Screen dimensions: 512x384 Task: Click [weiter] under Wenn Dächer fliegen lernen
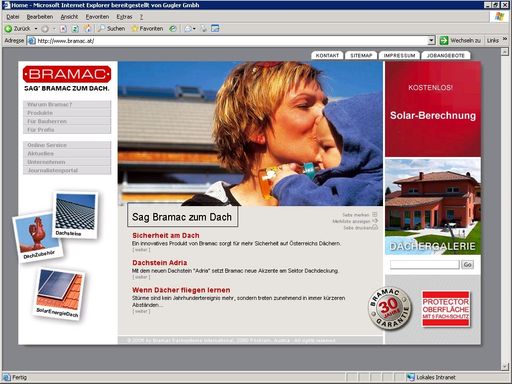click(141, 311)
